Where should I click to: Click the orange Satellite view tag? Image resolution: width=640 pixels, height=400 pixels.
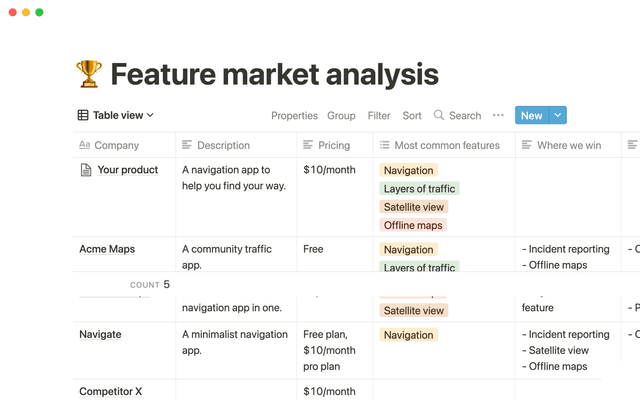[413, 207]
